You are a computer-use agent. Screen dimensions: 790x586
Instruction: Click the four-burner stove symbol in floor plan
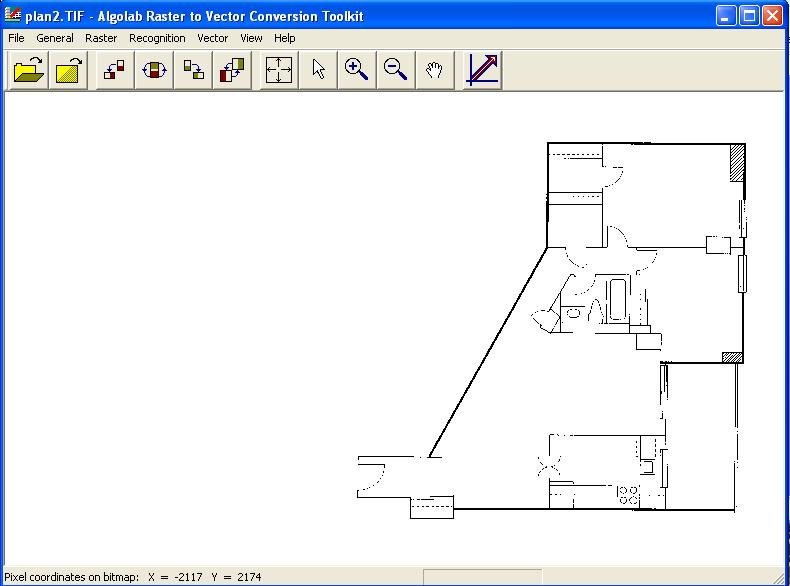click(628, 495)
